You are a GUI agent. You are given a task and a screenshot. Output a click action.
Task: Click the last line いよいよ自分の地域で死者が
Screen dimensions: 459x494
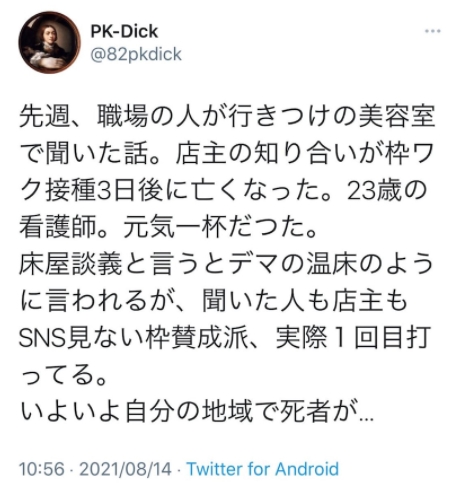tap(197, 411)
